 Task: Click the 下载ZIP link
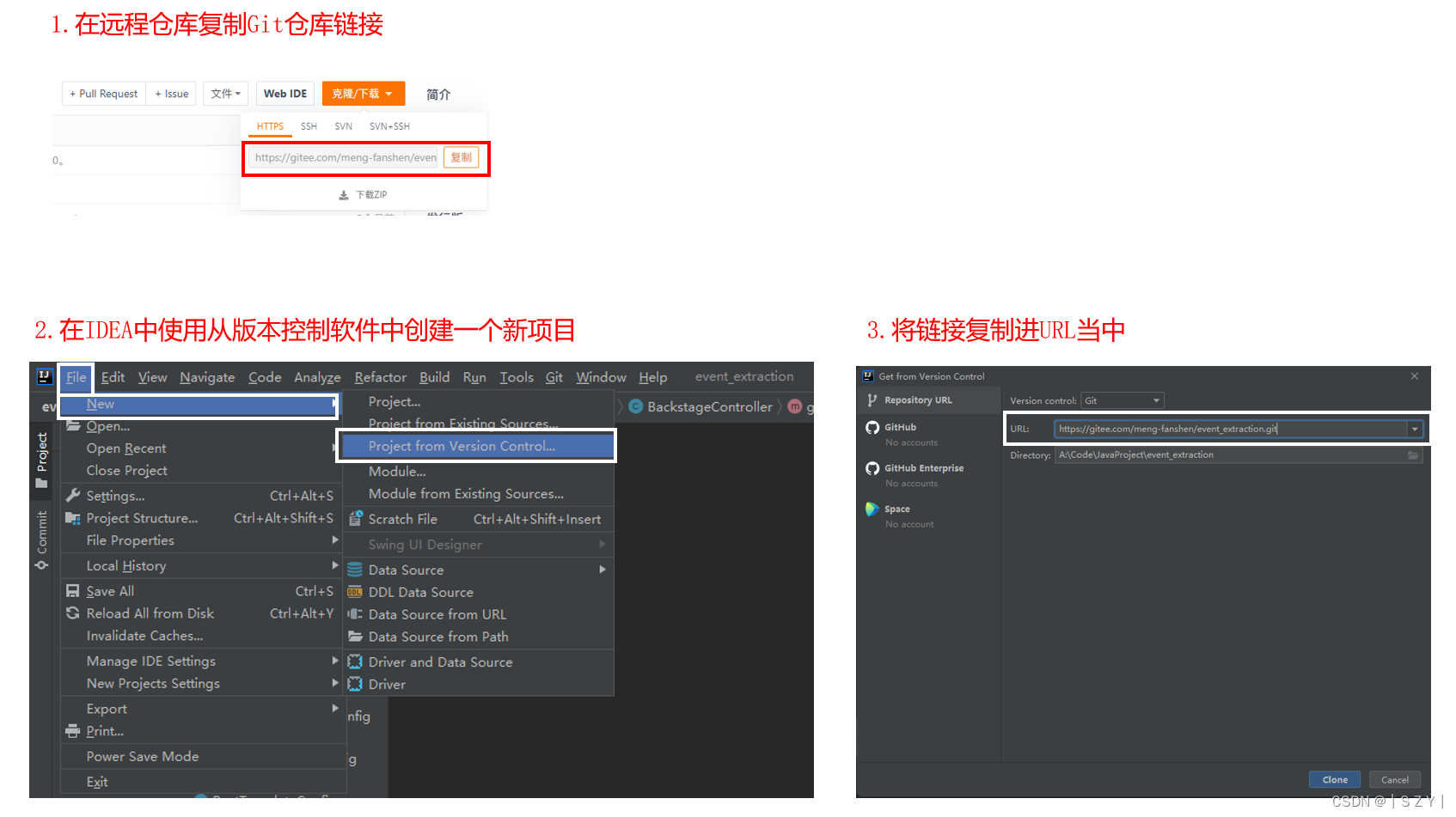(371, 195)
